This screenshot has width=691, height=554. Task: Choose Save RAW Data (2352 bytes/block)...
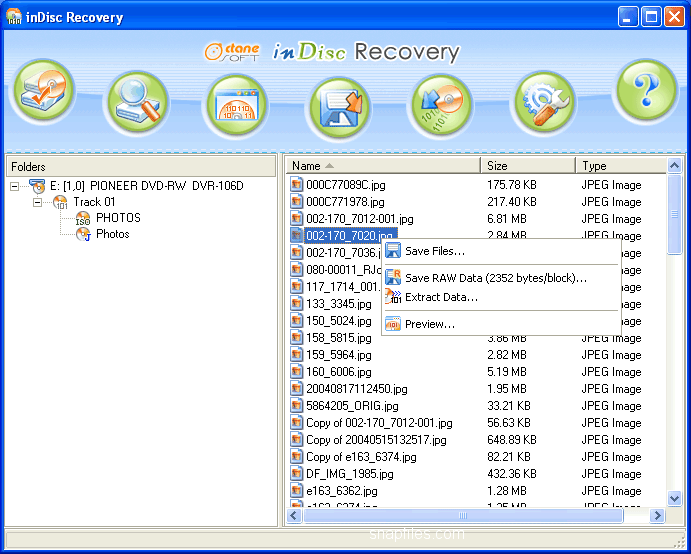501,278
